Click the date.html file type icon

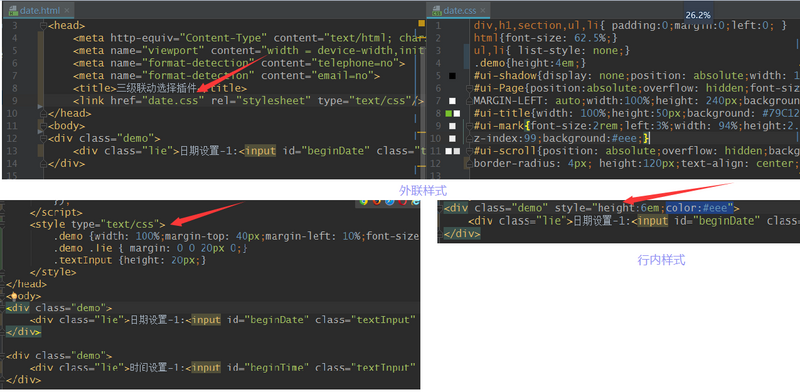tap(12, 10)
